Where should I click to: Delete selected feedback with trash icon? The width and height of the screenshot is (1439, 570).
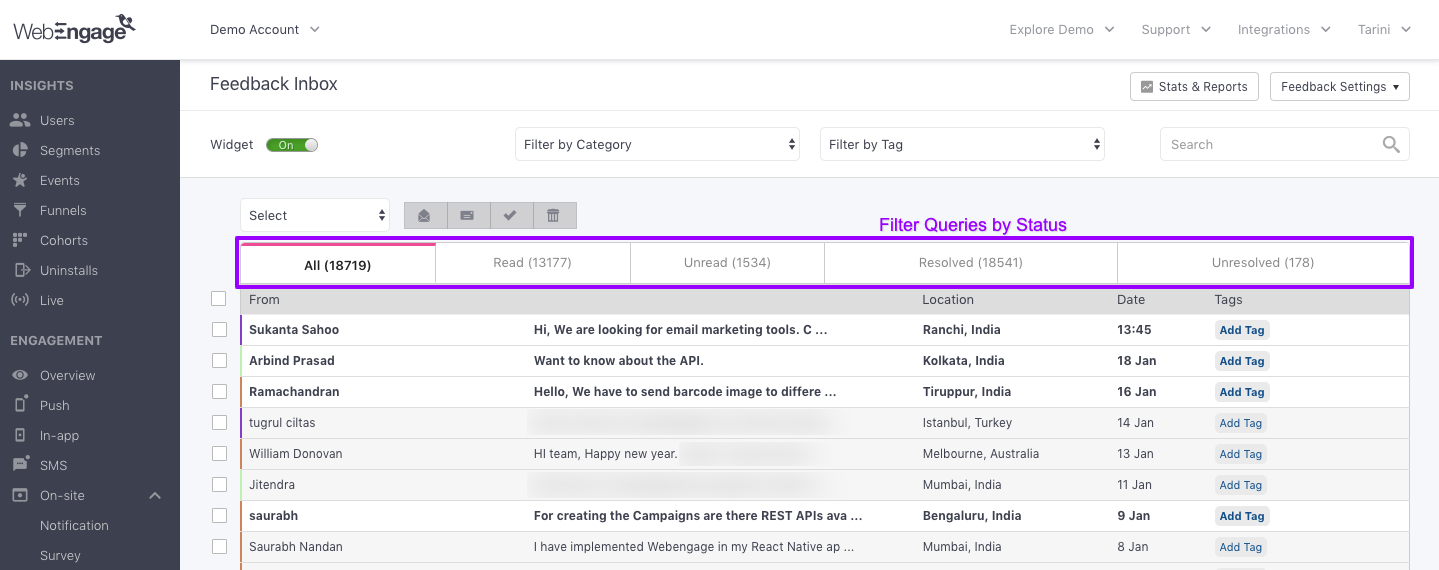pyautogui.click(x=554, y=215)
